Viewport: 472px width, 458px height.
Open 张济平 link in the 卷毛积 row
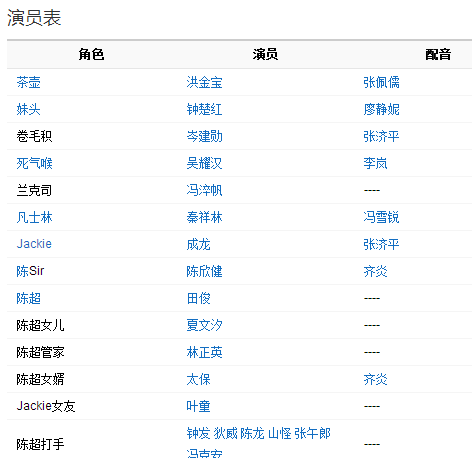pos(381,136)
